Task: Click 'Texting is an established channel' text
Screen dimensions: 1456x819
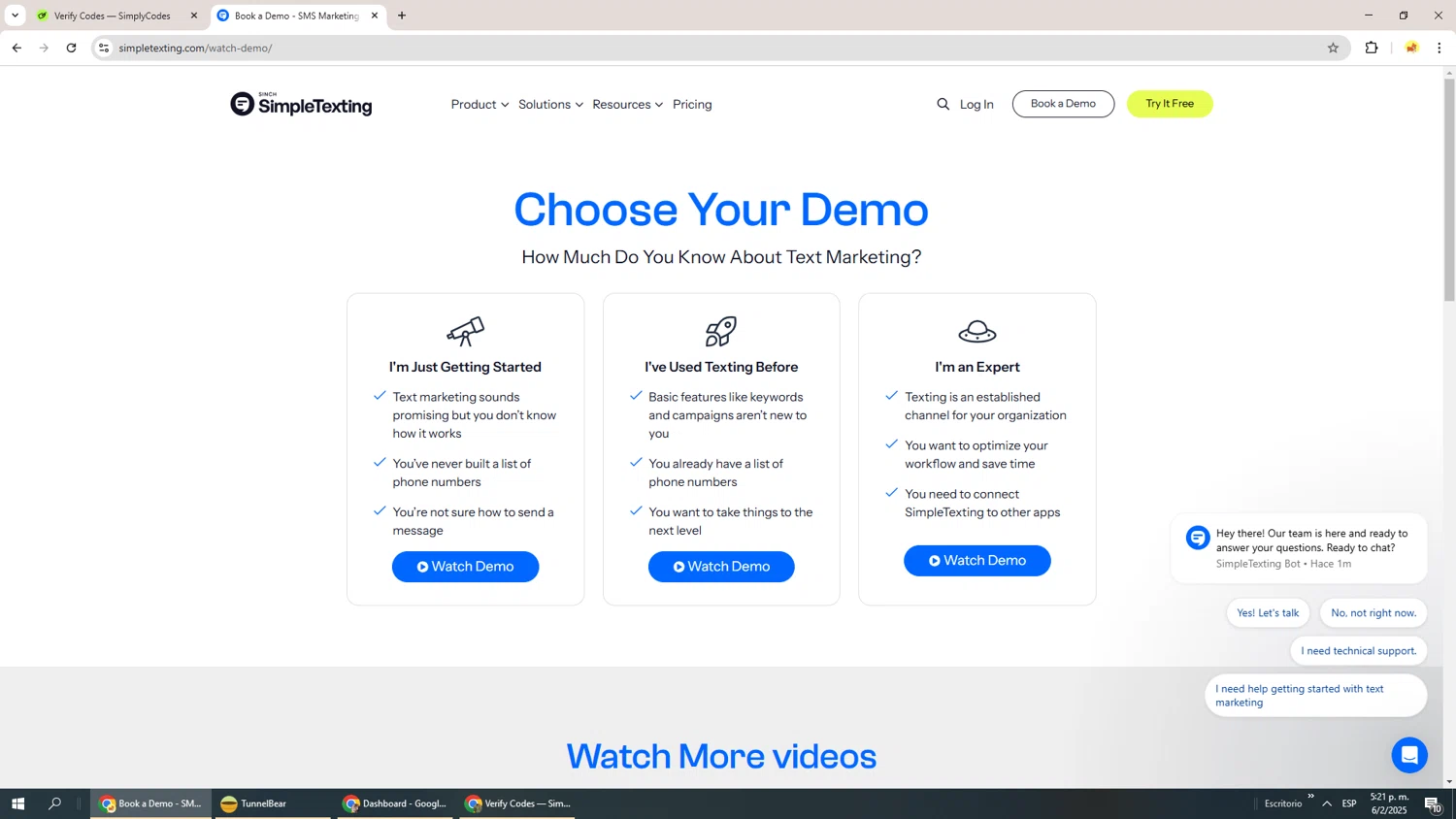Action: [x=985, y=406]
